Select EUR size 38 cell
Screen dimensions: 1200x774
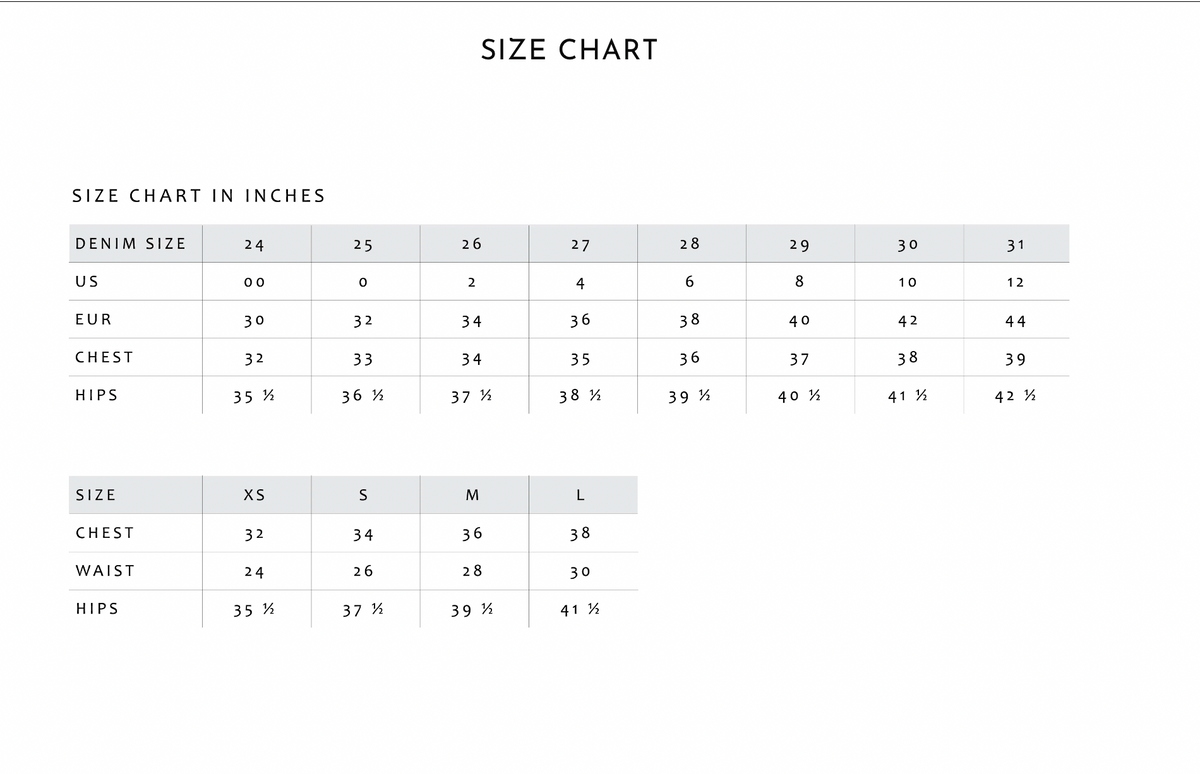click(689, 321)
